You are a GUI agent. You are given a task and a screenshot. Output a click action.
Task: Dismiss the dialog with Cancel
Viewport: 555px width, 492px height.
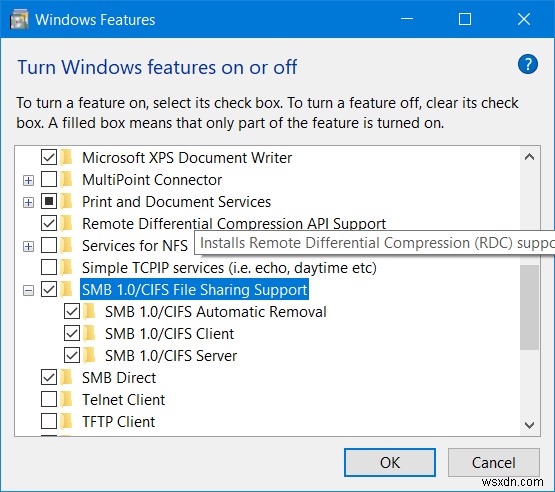click(x=493, y=463)
